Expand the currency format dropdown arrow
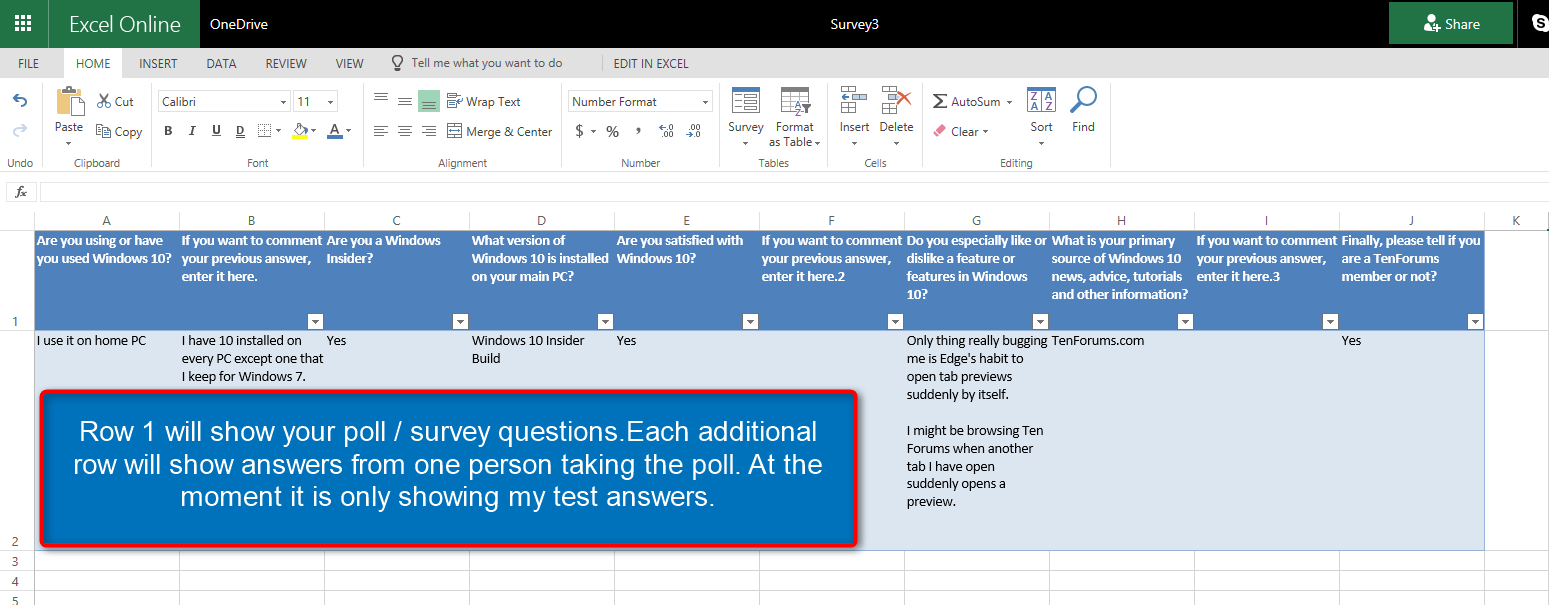 [x=593, y=131]
